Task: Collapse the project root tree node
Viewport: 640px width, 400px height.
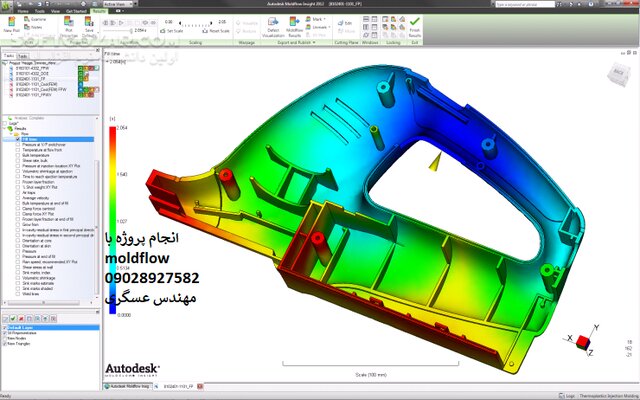Action: click(5, 63)
